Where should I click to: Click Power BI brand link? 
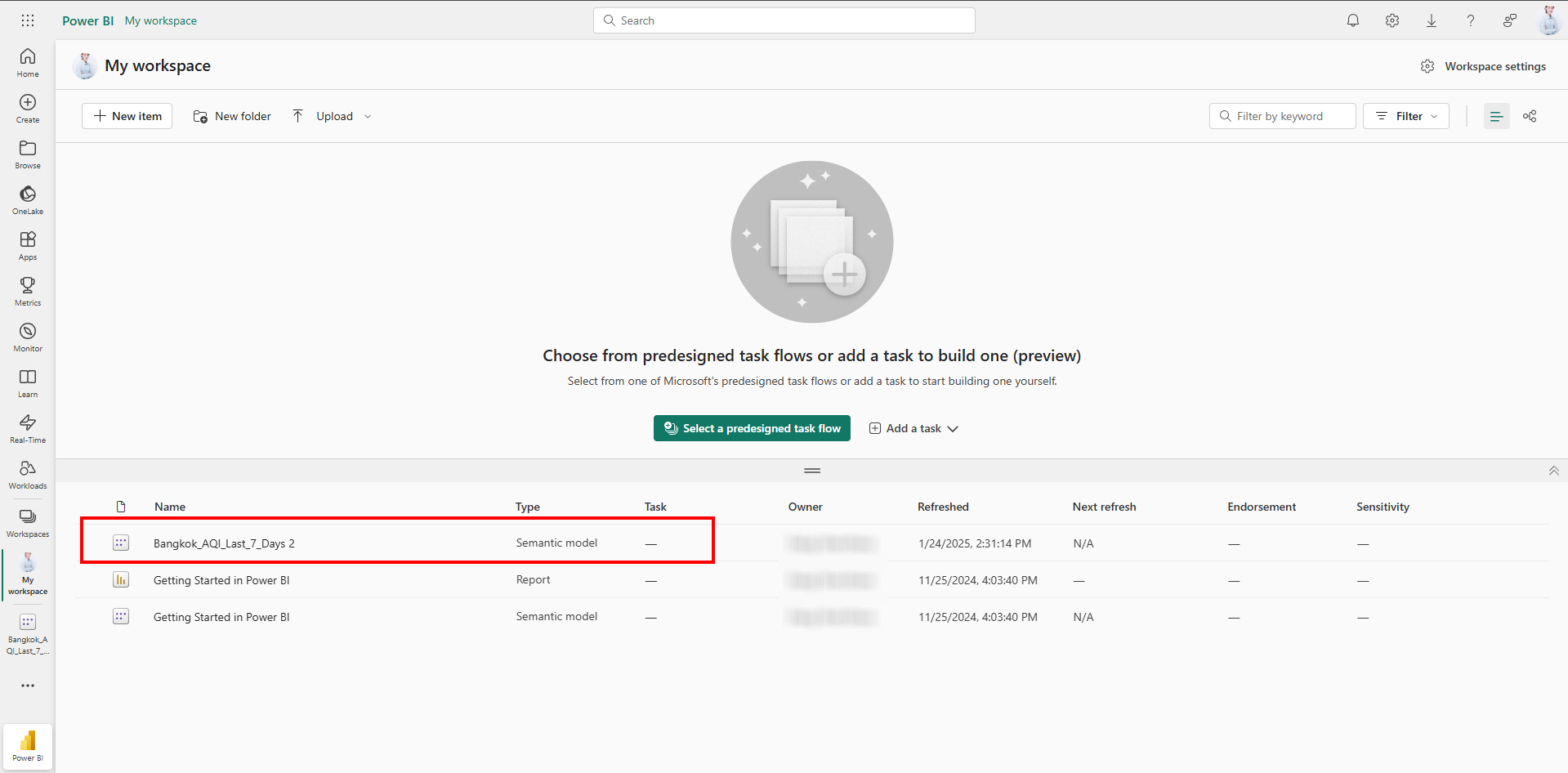tap(88, 20)
